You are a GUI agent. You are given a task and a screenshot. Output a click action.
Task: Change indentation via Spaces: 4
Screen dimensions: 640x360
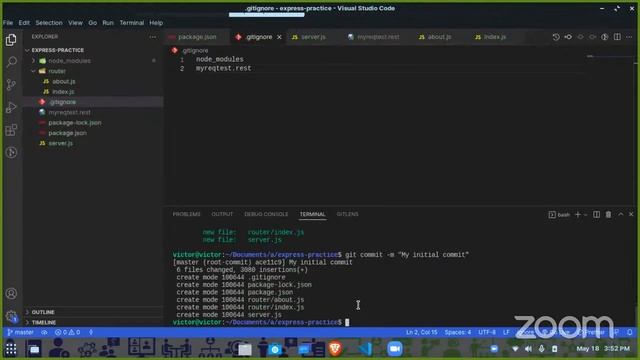click(458, 332)
